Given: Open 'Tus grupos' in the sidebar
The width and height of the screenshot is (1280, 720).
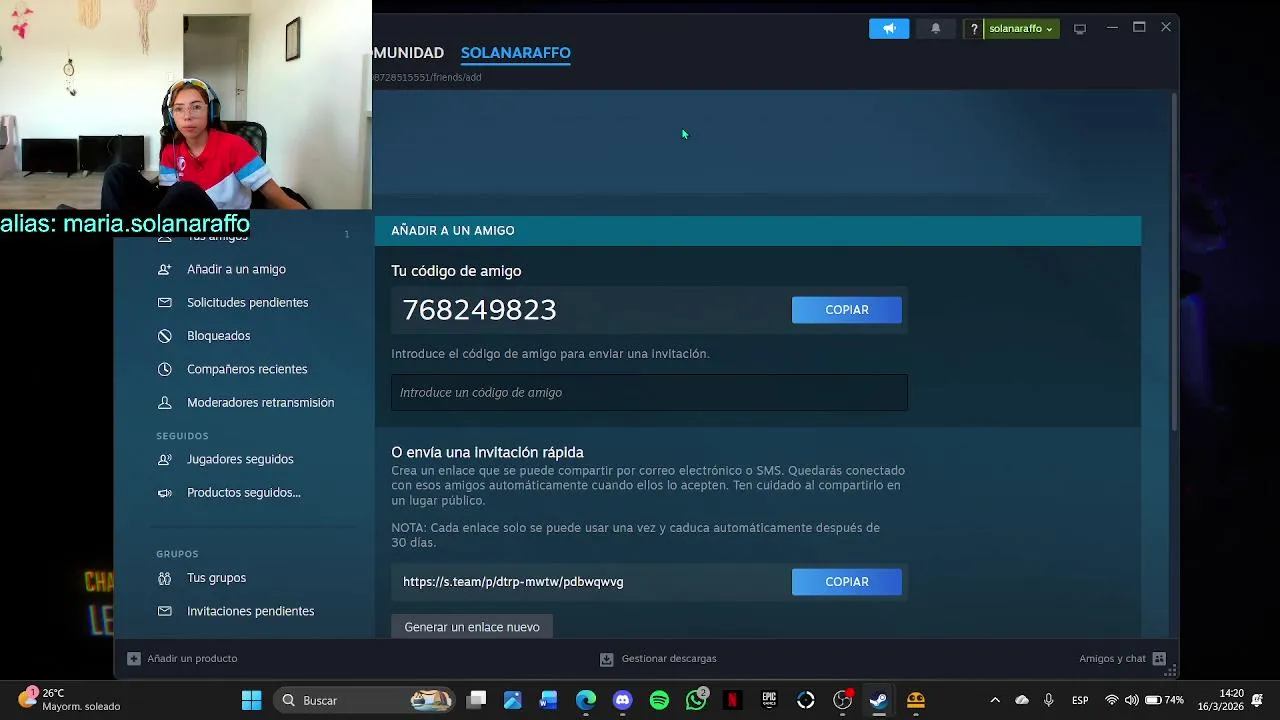Looking at the screenshot, I should (x=216, y=578).
